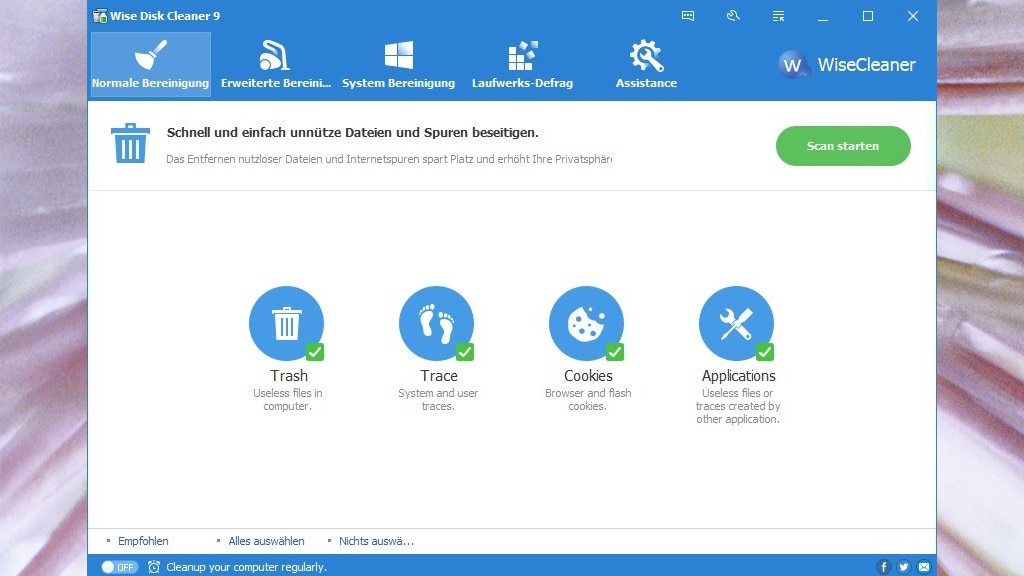Select the Empfohlen recommended option
This screenshot has width=1024, height=576.
point(143,541)
